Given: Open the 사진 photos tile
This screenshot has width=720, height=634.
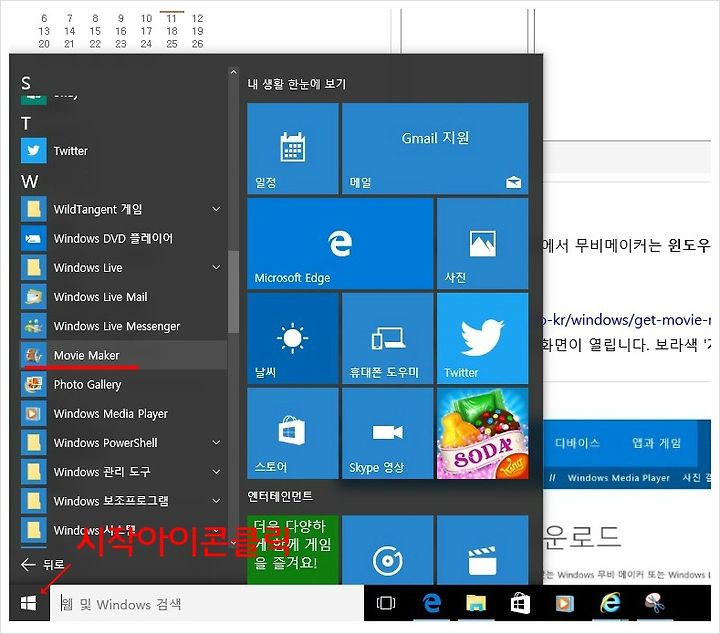Looking at the screenshot, I should (x=483, y=244).
